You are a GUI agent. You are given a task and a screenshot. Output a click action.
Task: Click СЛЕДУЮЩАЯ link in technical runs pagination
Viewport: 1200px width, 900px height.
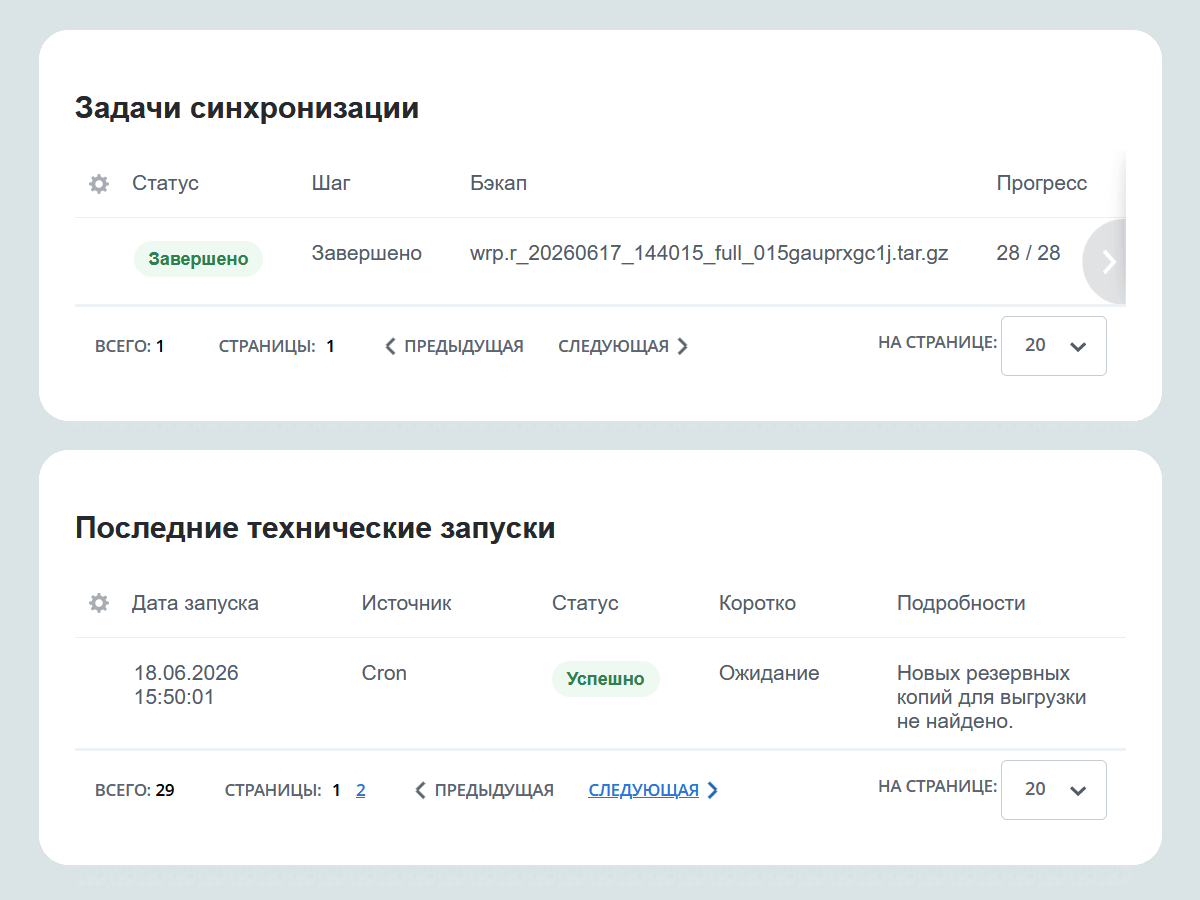[644, 790]
